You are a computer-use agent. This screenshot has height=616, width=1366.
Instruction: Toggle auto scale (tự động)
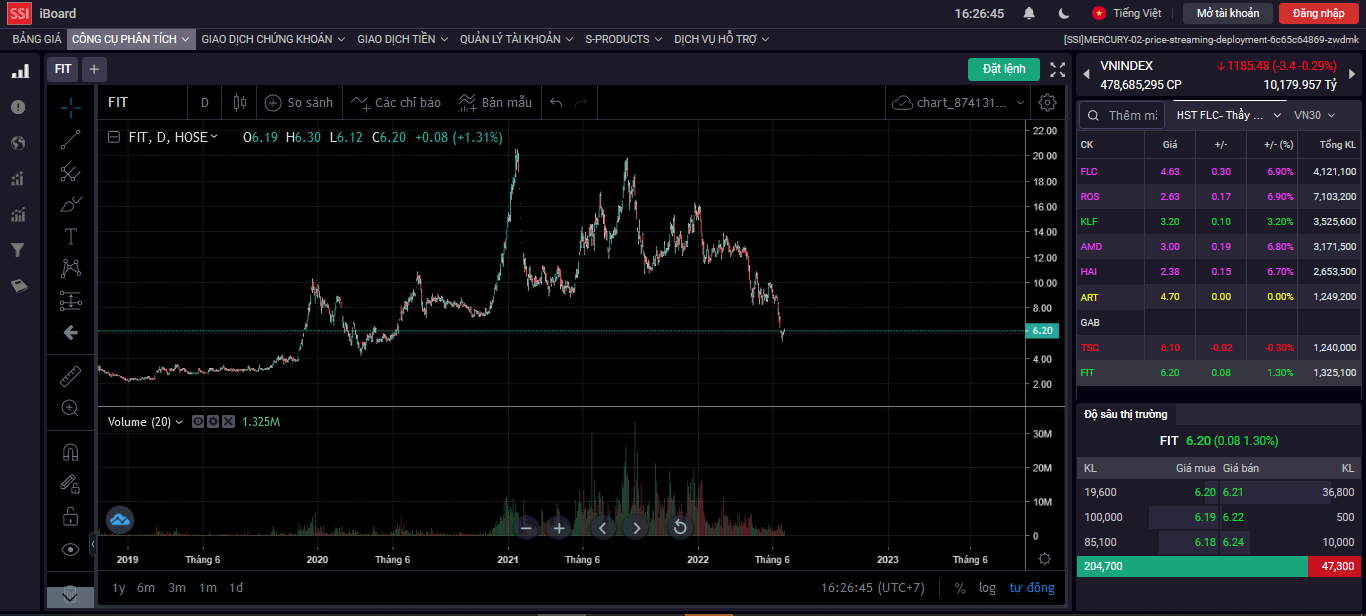point(1031,588)
